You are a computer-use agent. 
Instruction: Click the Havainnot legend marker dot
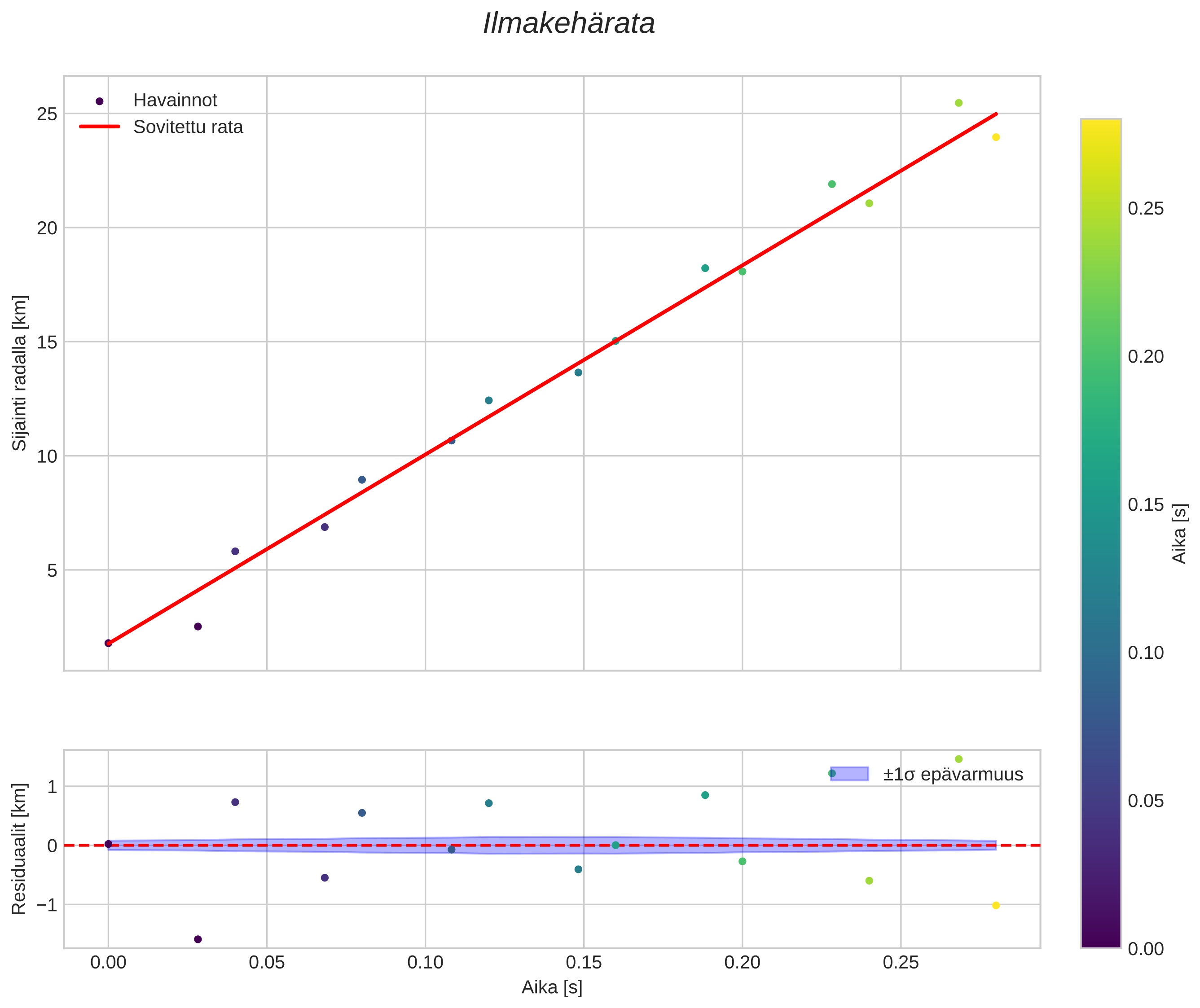(100, 101)
